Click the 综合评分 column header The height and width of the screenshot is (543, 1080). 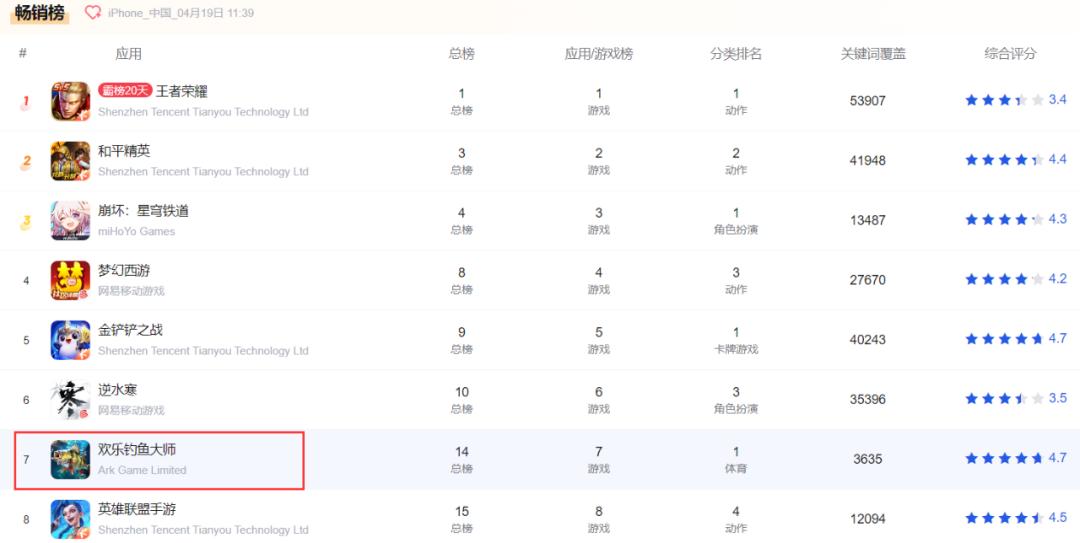[1010, 54]
